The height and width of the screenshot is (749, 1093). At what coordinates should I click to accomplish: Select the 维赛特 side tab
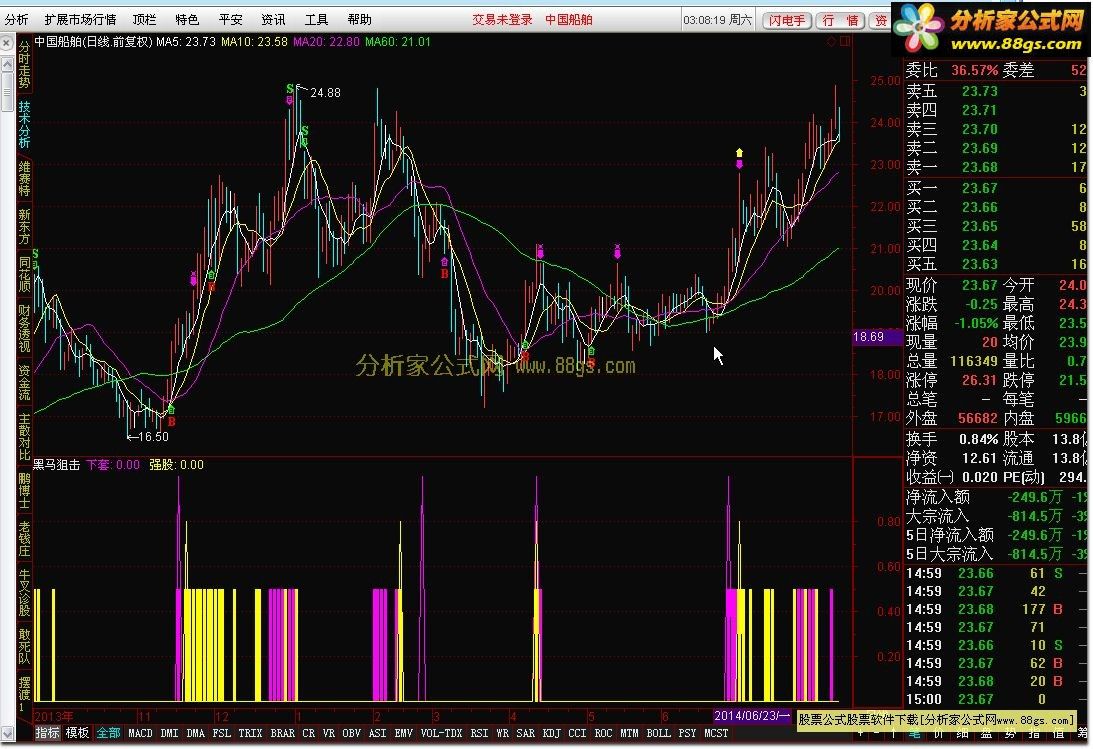pos(24,178)
